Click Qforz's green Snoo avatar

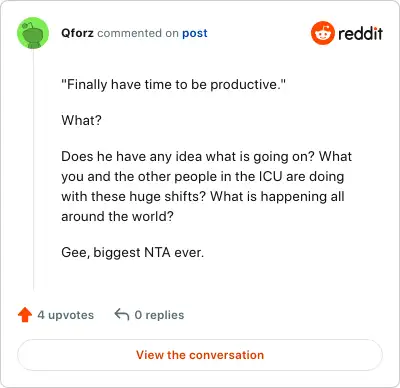click(x=33, y=33)
